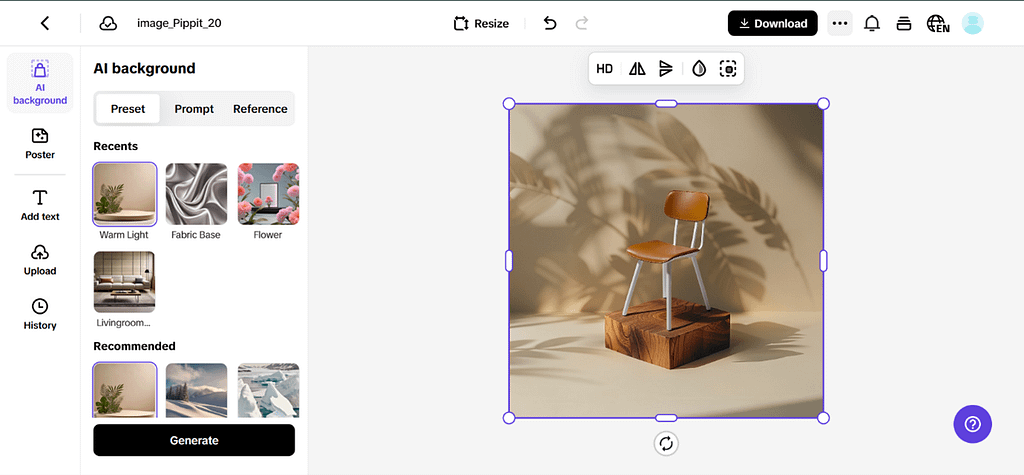
Task: Open the Poster tool in sidebar
Action: click(x=40, y=144)
